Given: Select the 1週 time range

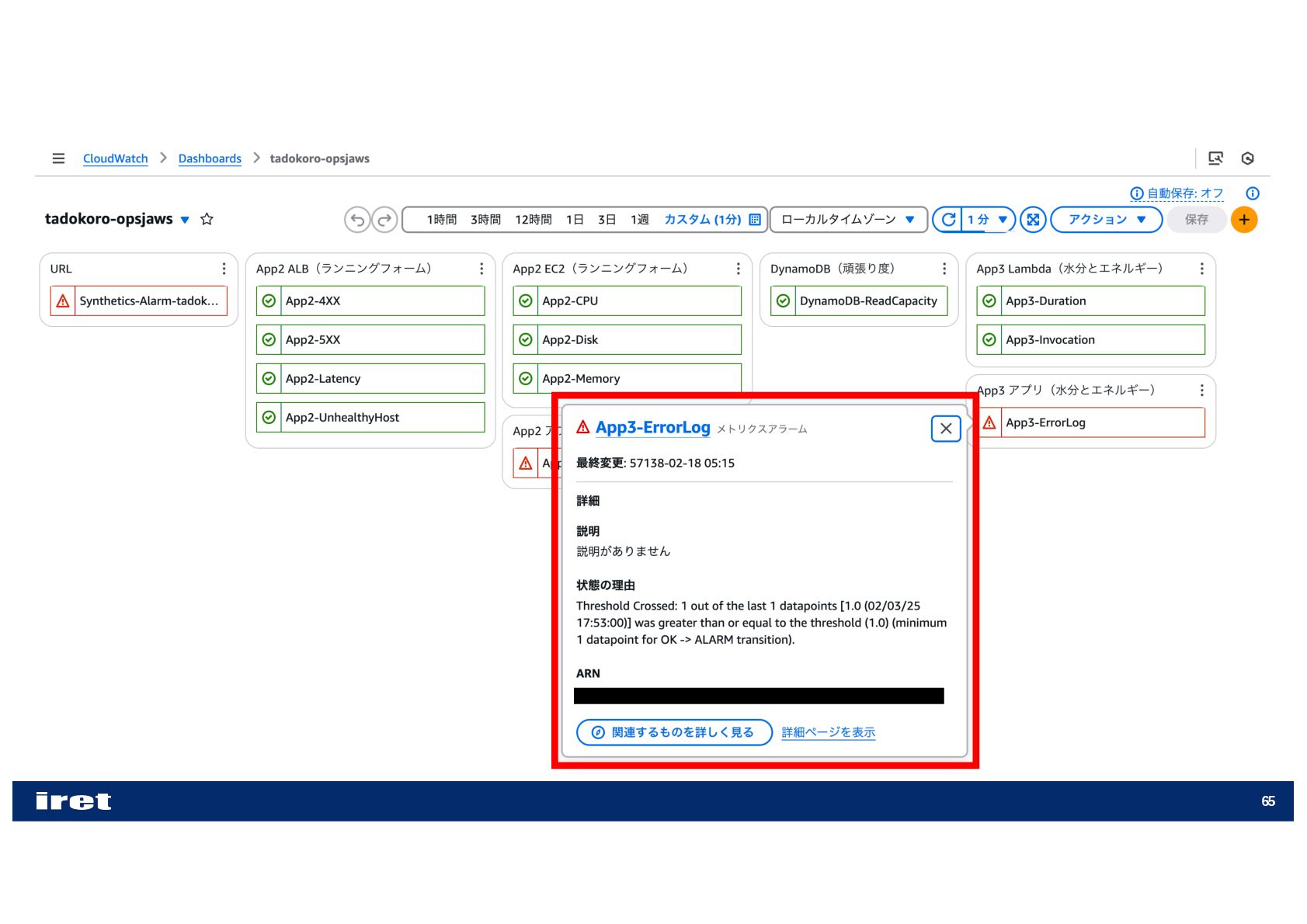Looking at the screenshot, I should [x=639, y=220].
